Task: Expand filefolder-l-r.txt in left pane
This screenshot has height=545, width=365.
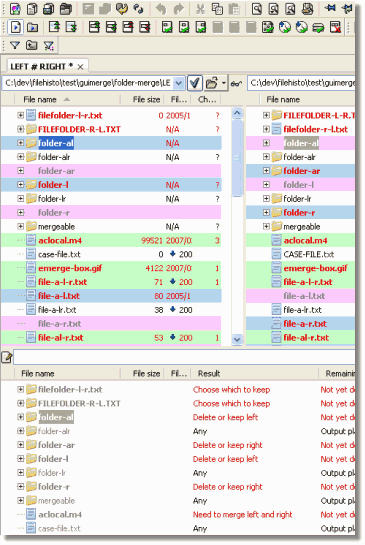Action: [21, 115]
